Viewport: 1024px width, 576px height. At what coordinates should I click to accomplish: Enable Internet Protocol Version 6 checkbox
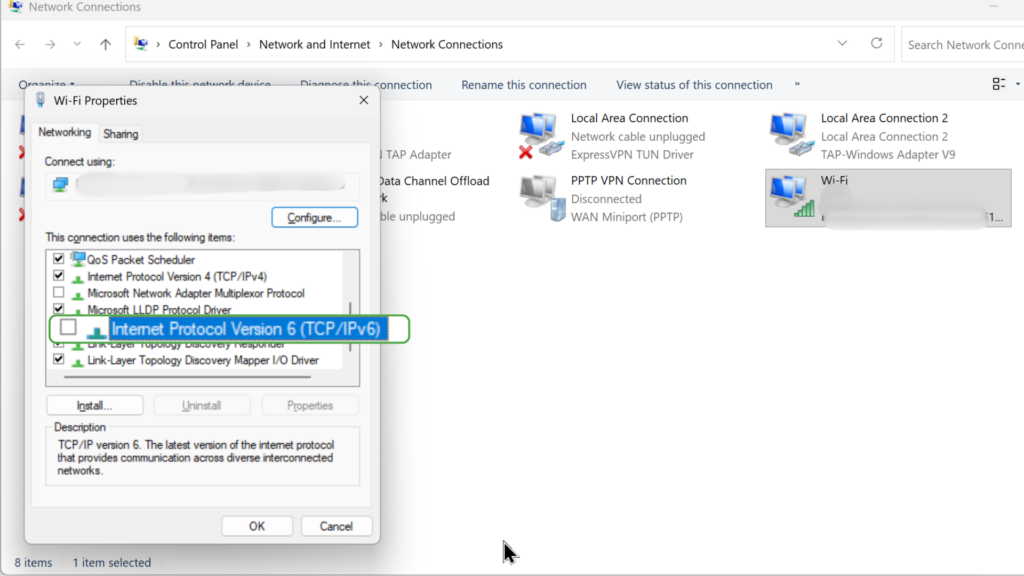(x=68, y=327)
